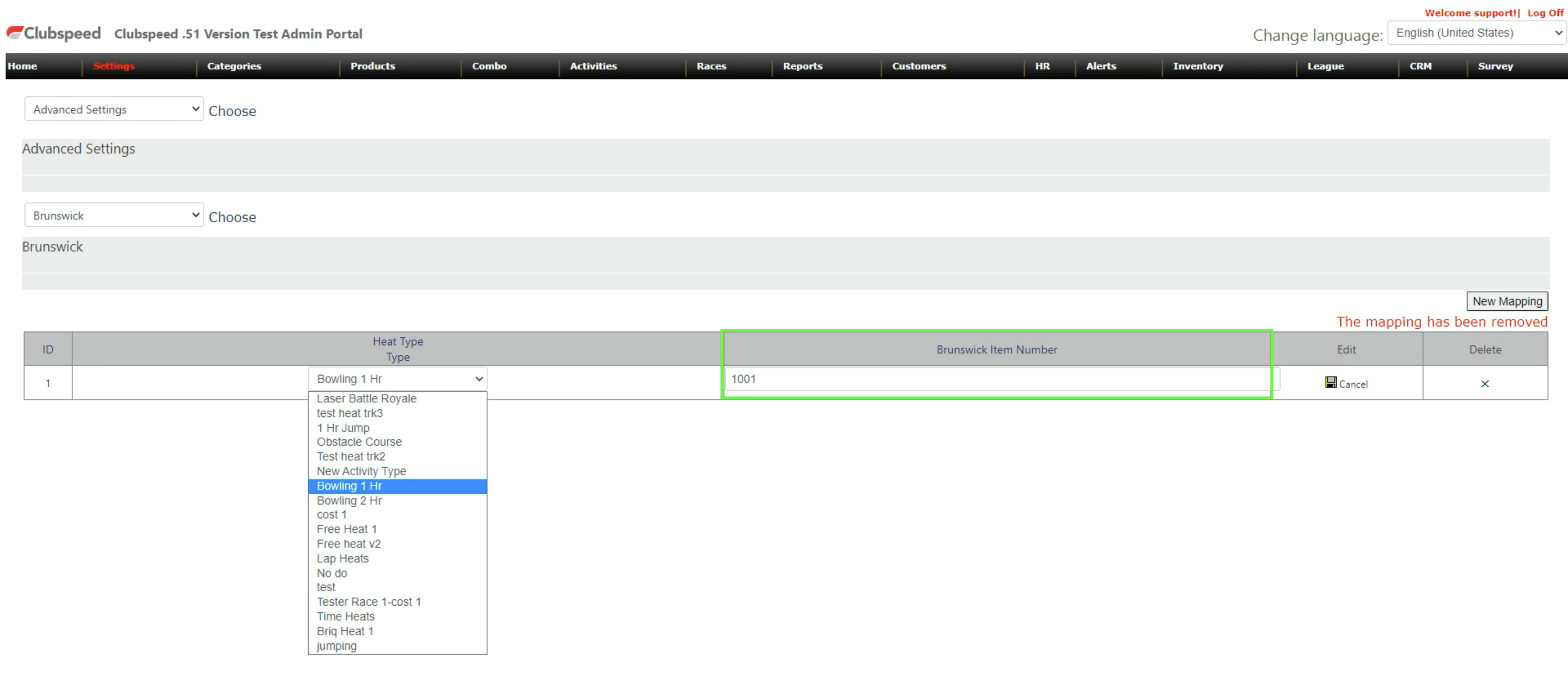This screenshot has height=676, width=1568.
Task: Open the HR menu
Action: click(1042, 66)
